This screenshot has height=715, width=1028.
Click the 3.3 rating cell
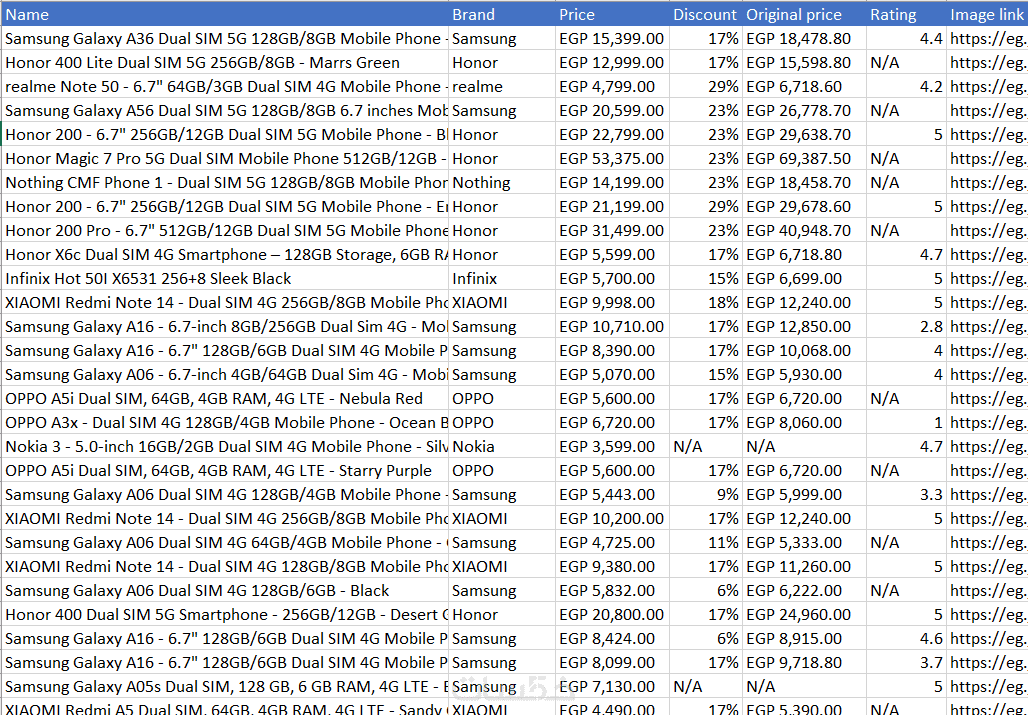(x=906, y=495)
